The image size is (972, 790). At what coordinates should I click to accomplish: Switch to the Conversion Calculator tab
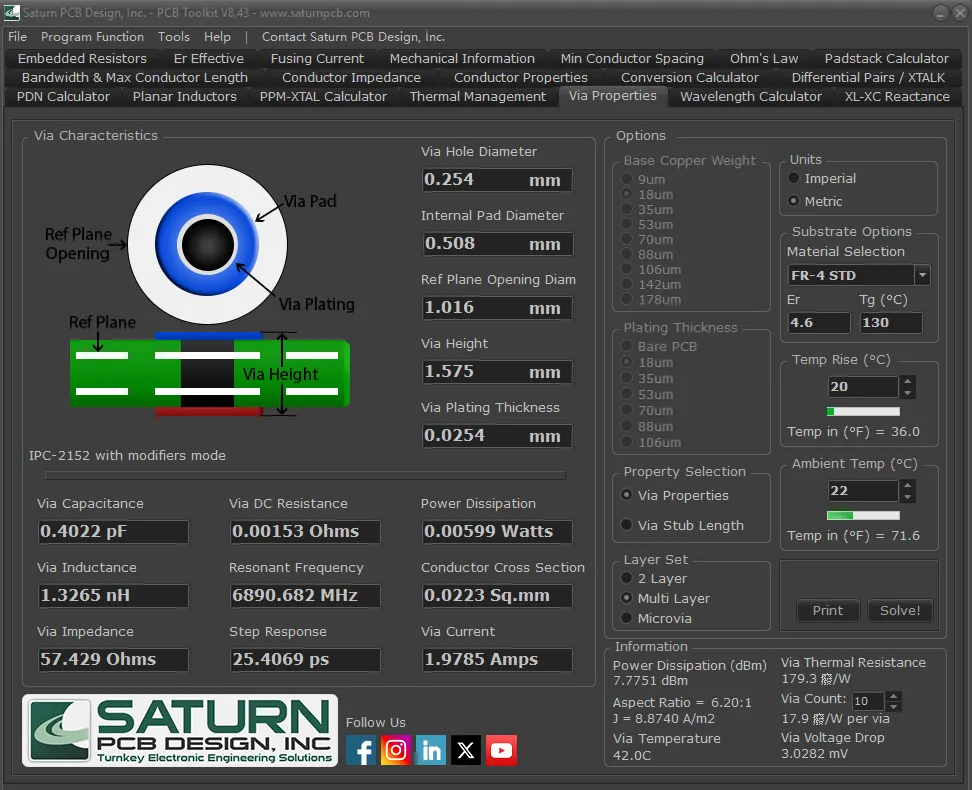[x=689, y=78]
